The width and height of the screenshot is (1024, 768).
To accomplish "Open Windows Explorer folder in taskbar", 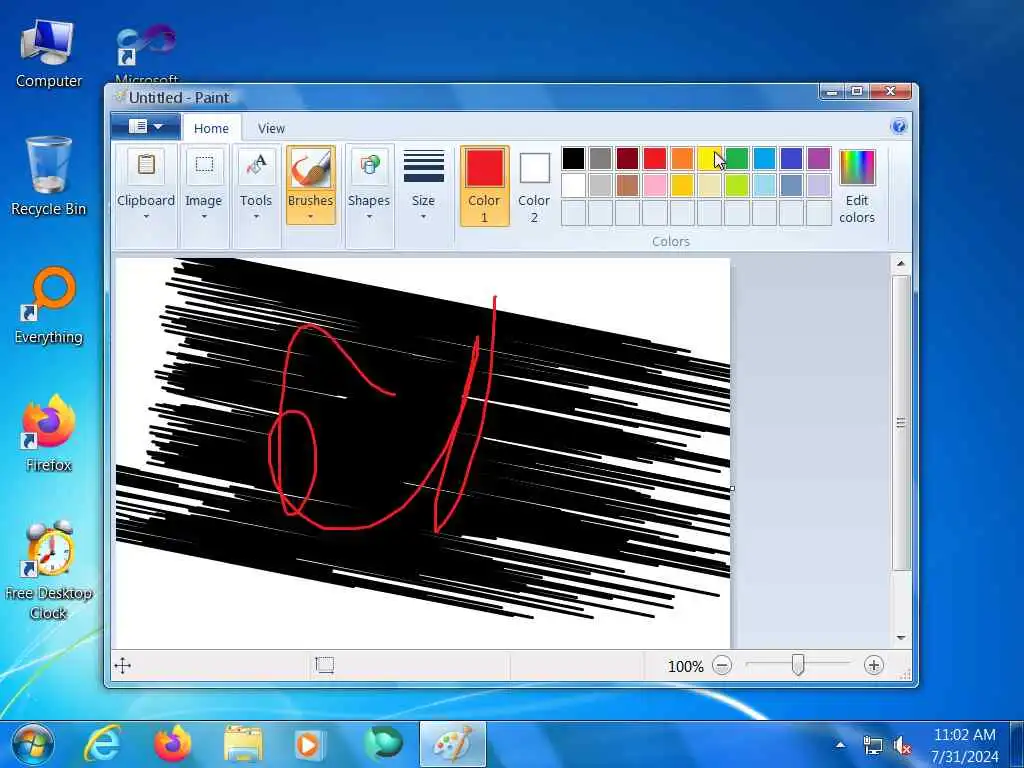I will (243, 744).
